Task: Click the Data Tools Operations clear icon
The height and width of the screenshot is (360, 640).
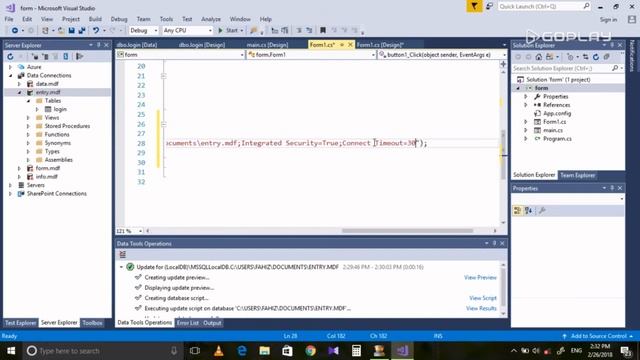Action: (122, 255)
